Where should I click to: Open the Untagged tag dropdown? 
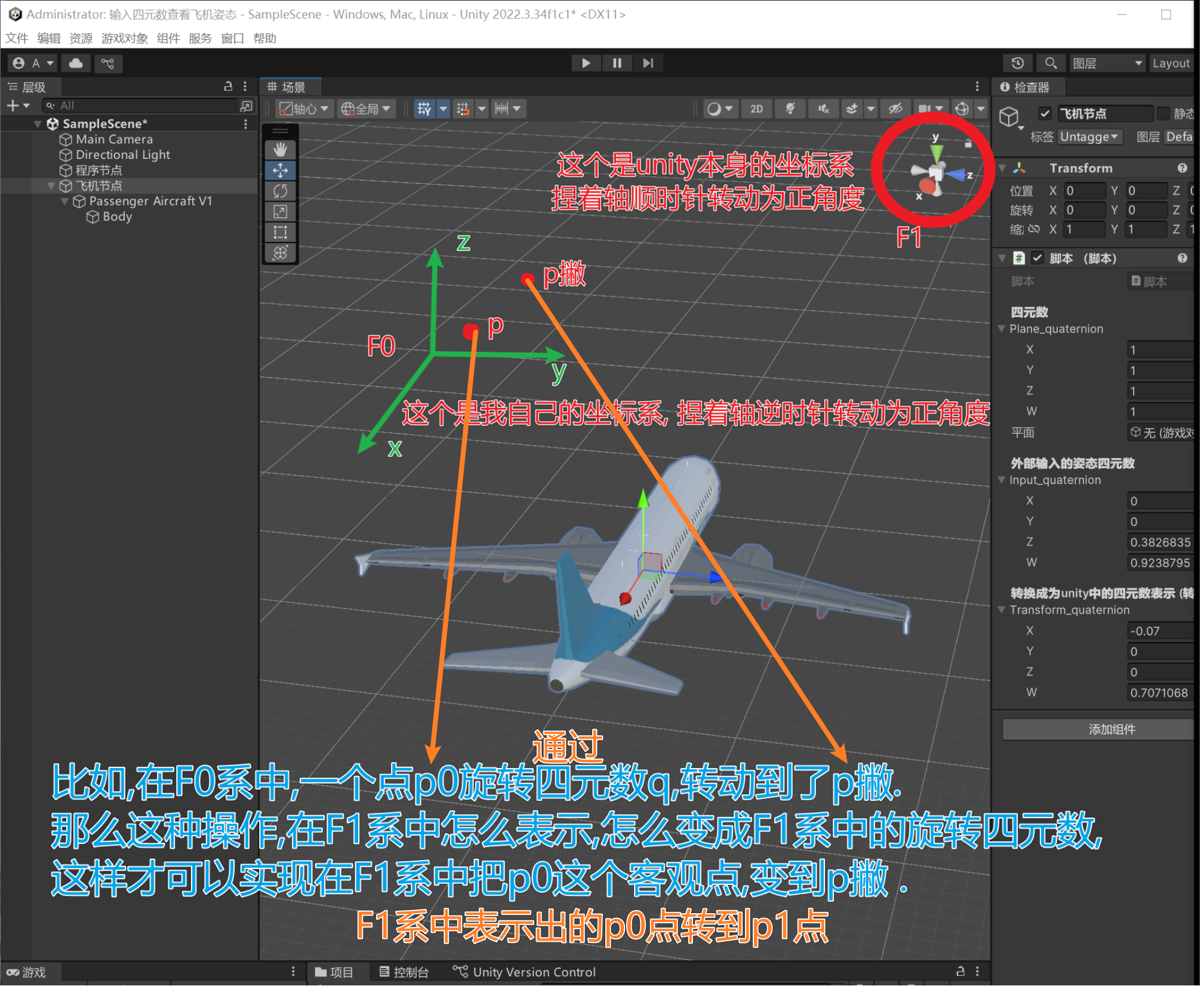pos(1089,137)
